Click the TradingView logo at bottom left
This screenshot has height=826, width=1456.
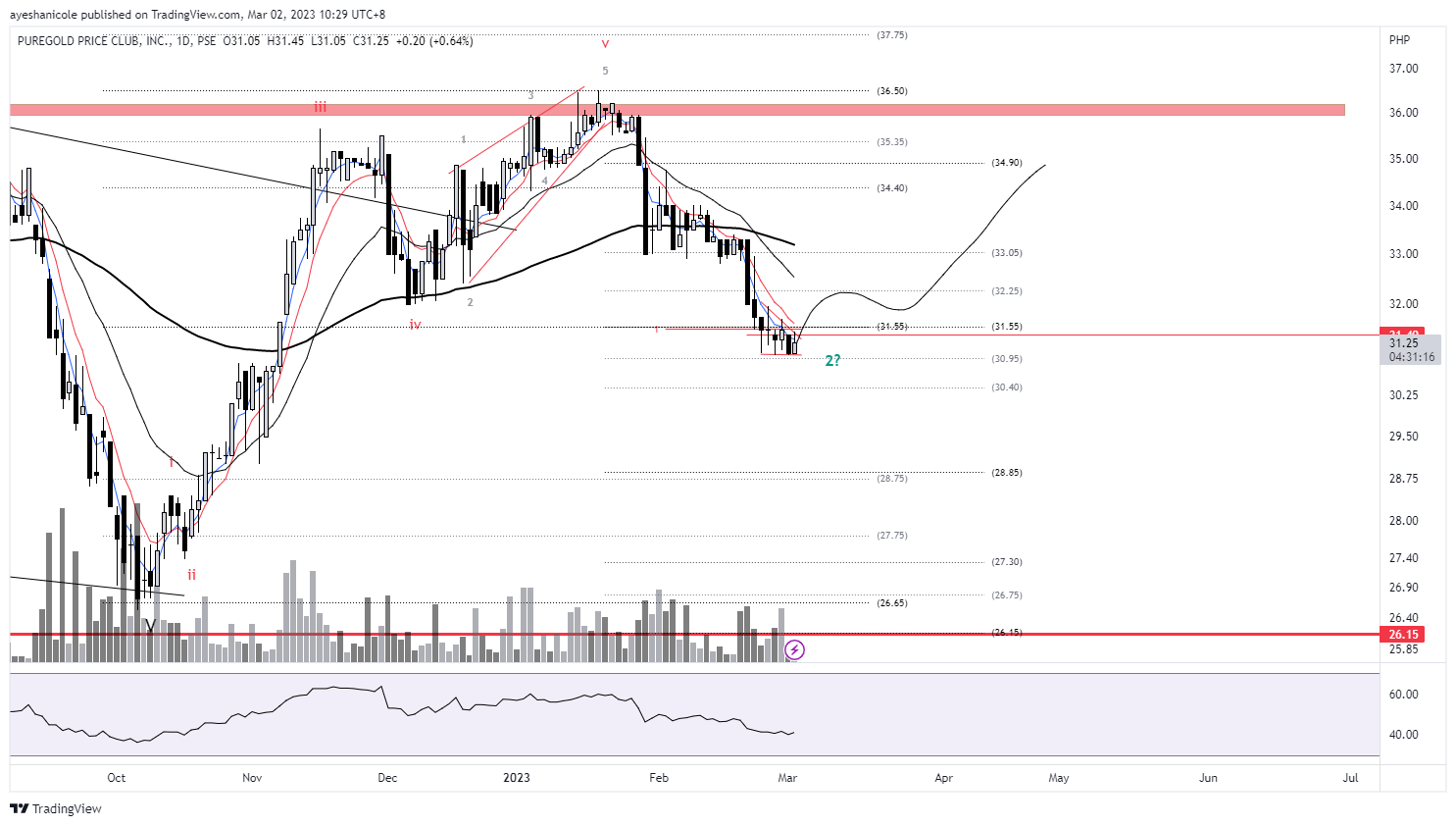[x=56, y=808]
